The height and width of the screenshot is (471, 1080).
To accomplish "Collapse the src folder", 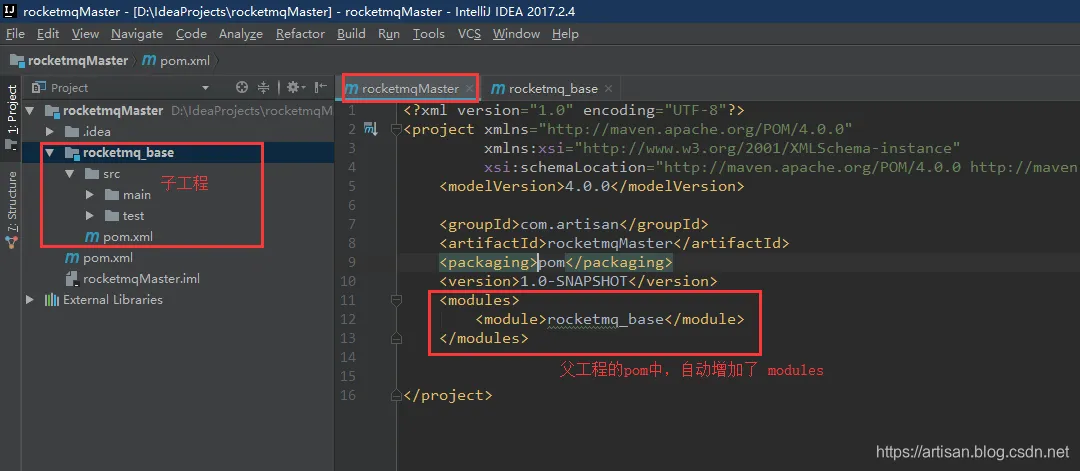I will pyautogui.click(x=70, y=174).
